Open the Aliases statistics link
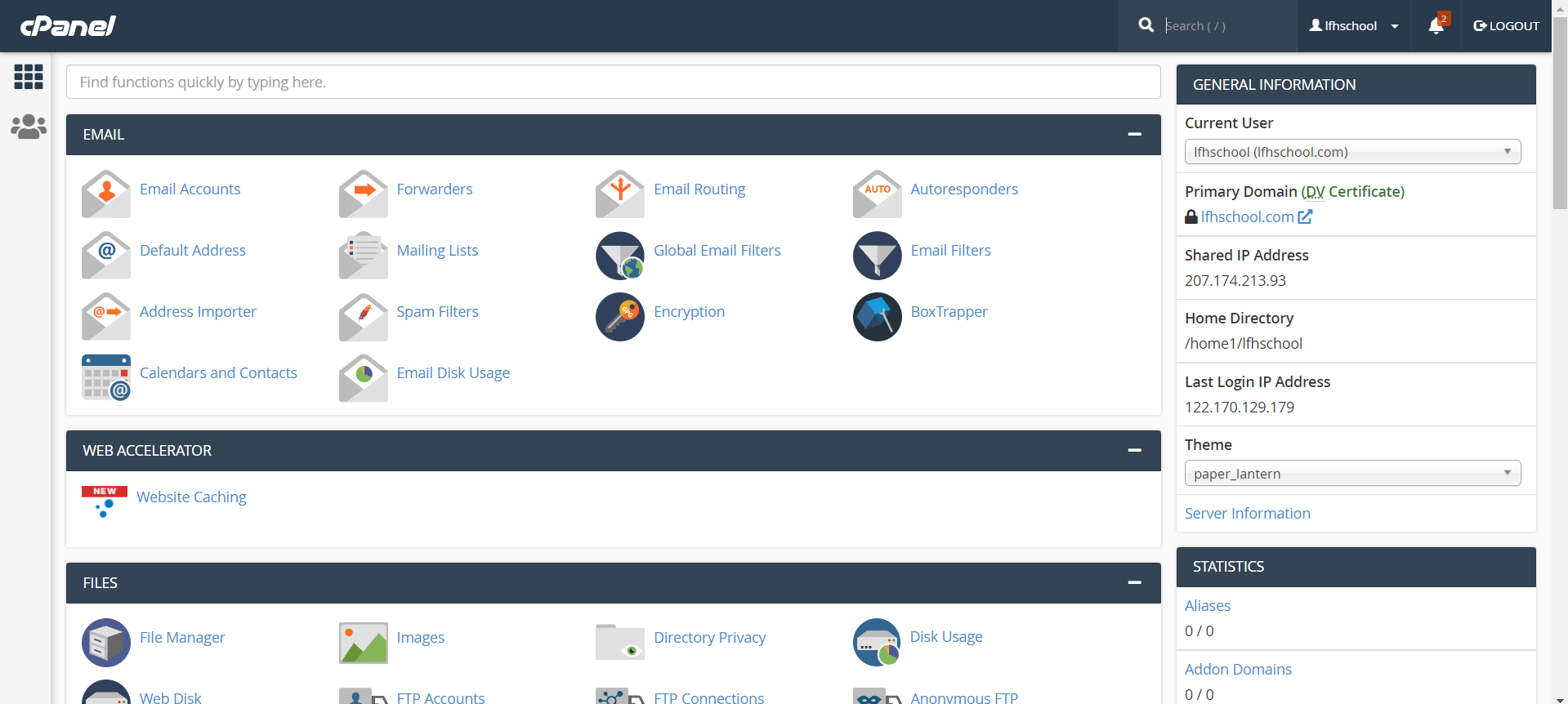Viewport: 1568px width, 704px height. point(1208,605)
